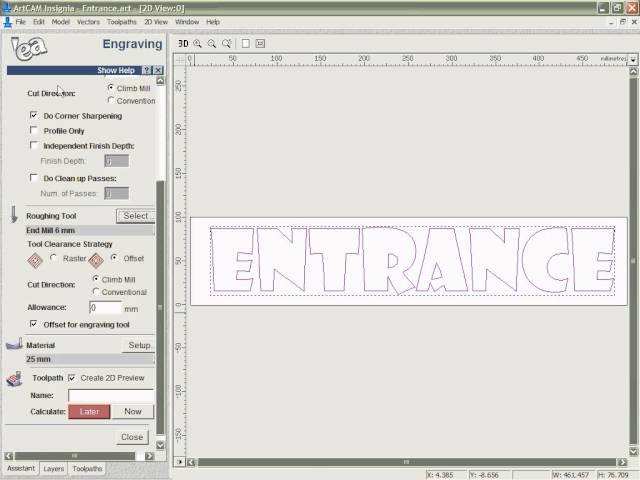Image resolution: width=640 pixels, height=480 pixels.
Task: Click the toolbar icon right of the page icon
Action: click(x=260, y=43)
